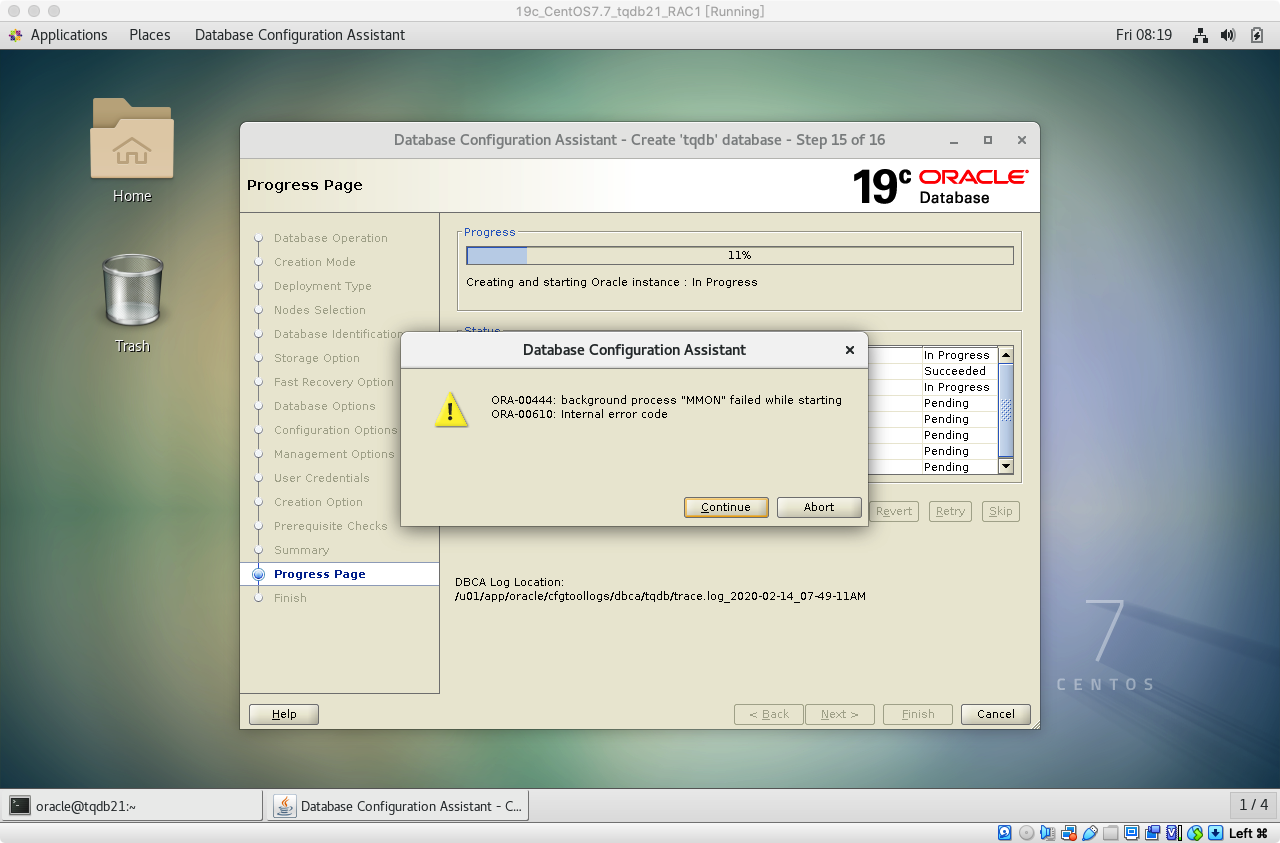
Task: Click the disabled Finish button
Action: (918, 714)
